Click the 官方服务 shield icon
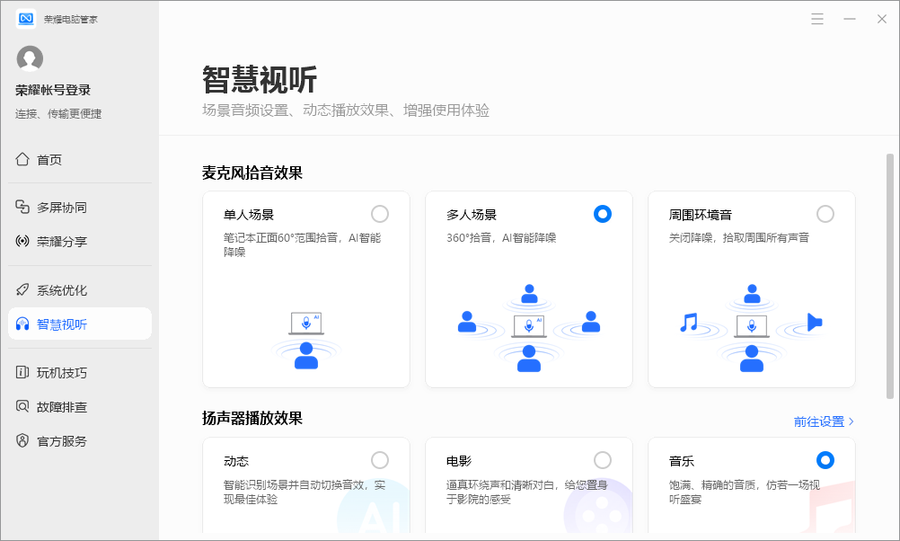This screenshot has height=541, width=900. pos(22,441)
